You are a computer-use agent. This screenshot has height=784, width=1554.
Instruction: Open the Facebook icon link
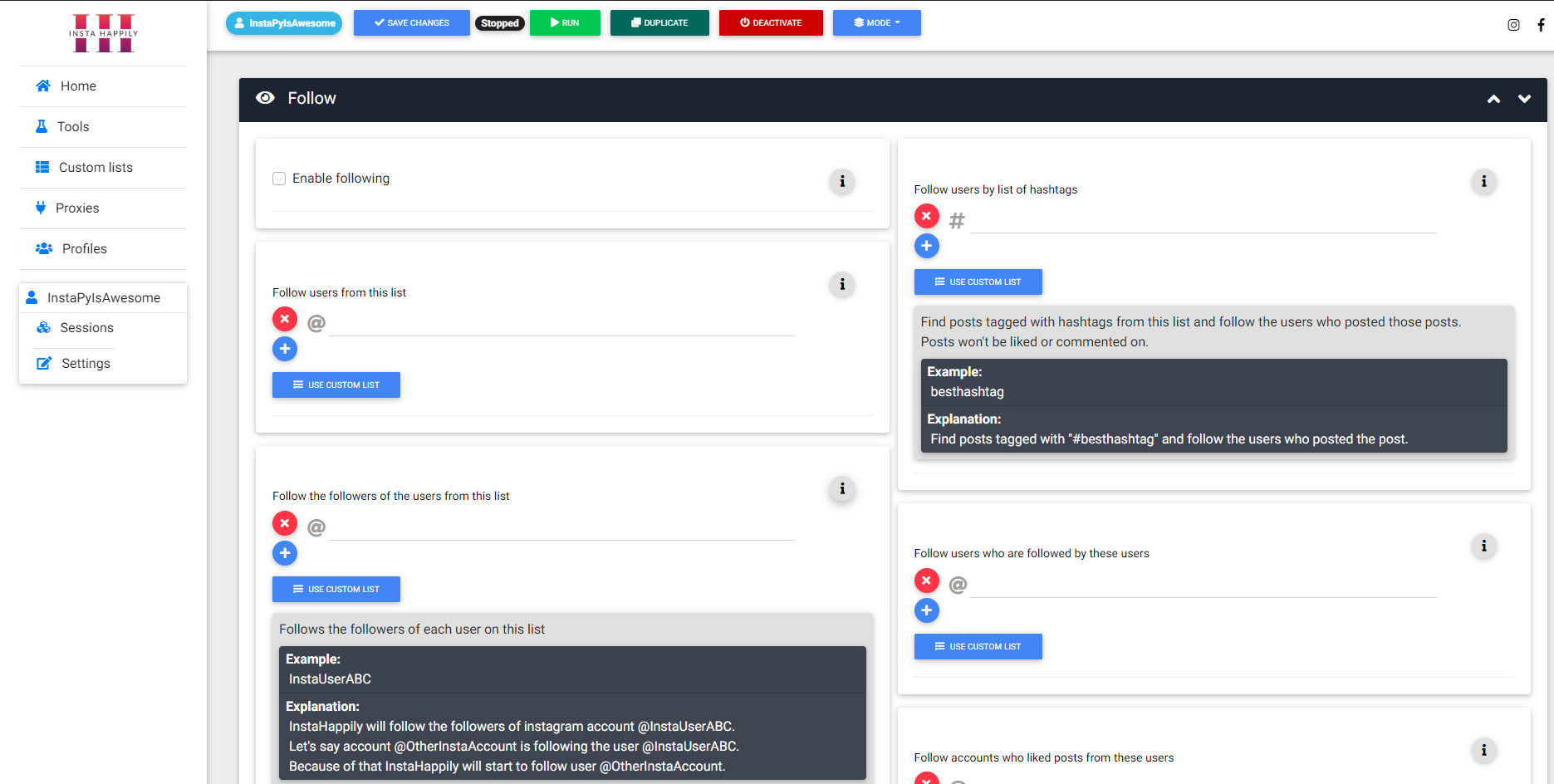coord(1541,25)
